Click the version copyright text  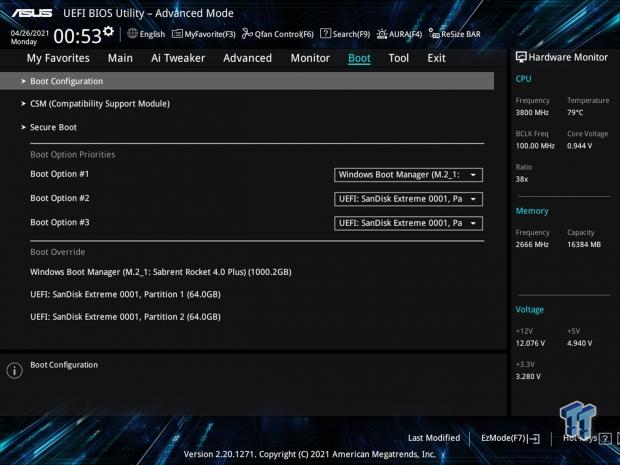[x=310, y=454]
